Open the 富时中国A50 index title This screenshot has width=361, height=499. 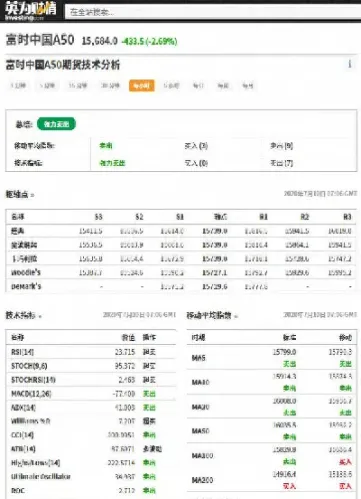tap(40, 40)
